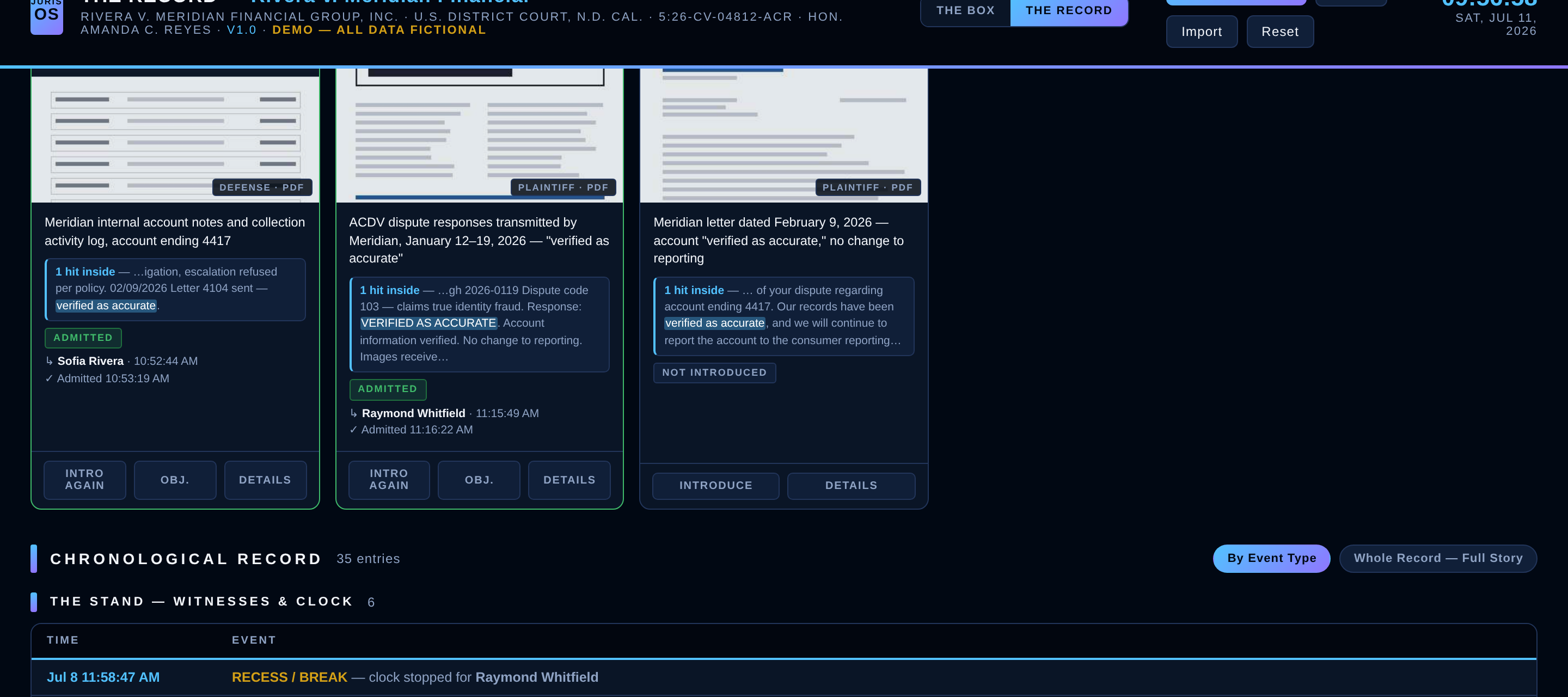Image resolution: width=1568 pixels, height=697 pixels.
Task: Click the CHRONOLOGICAL RECORD heading
Action: [x=186, y=559]
